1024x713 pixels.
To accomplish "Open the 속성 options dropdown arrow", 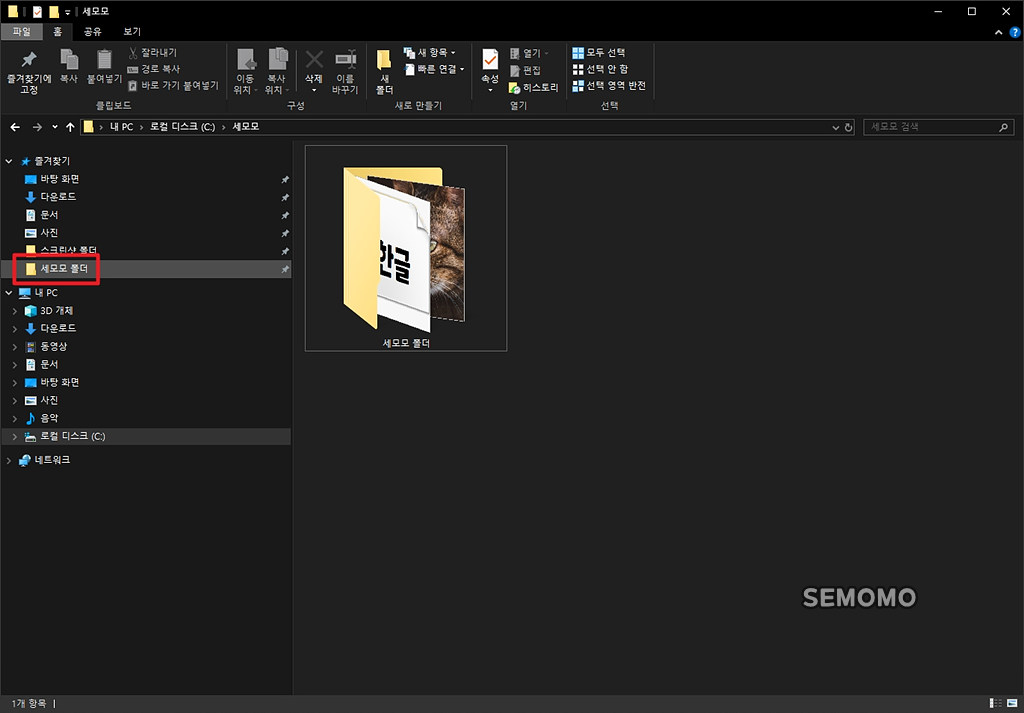I will pos(490,89).
